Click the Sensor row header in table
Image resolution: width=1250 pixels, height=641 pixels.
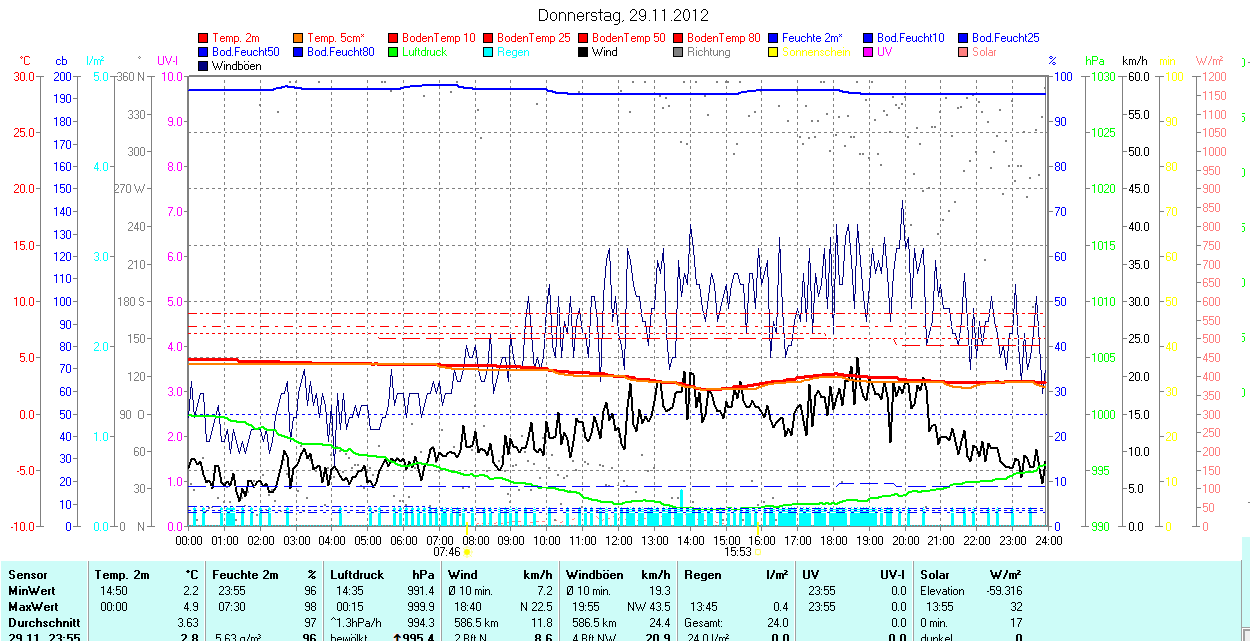click(27, 575)
